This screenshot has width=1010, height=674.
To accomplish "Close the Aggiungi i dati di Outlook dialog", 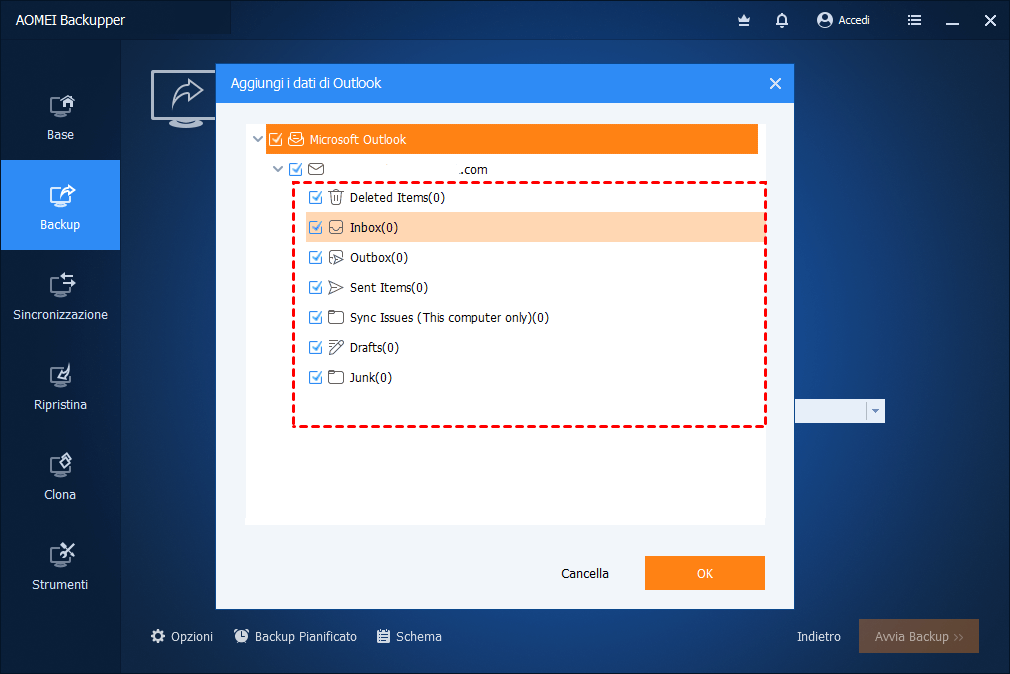I will (775, 84).
